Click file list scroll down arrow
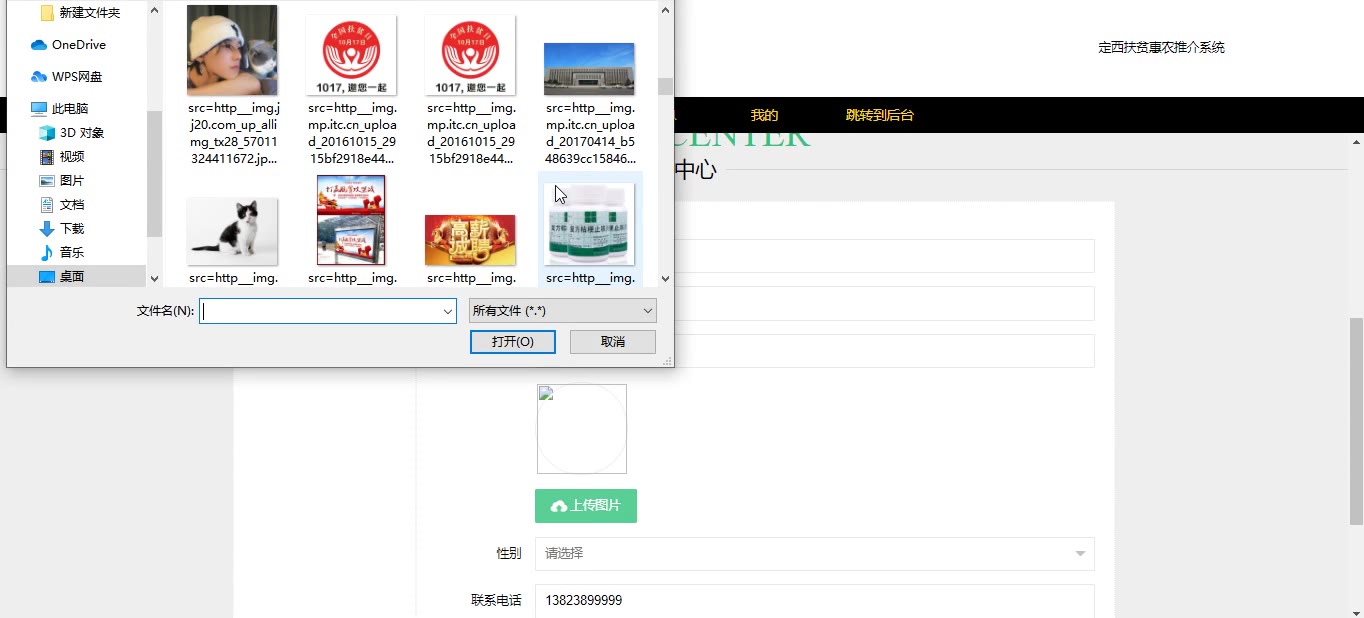 pos(665,279)
